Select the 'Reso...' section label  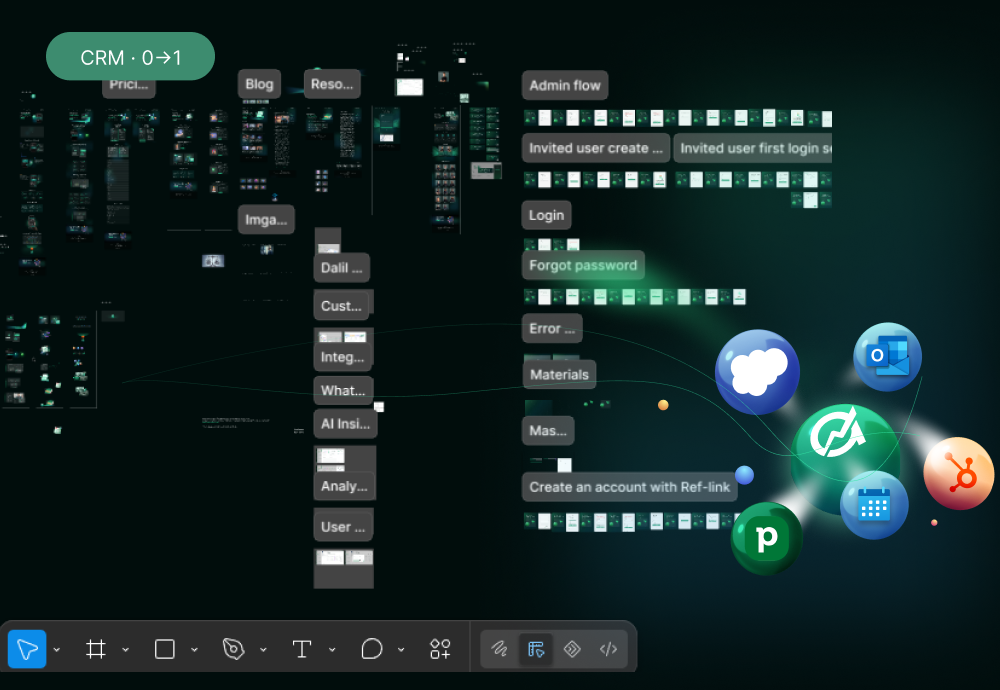coord(332,84)
